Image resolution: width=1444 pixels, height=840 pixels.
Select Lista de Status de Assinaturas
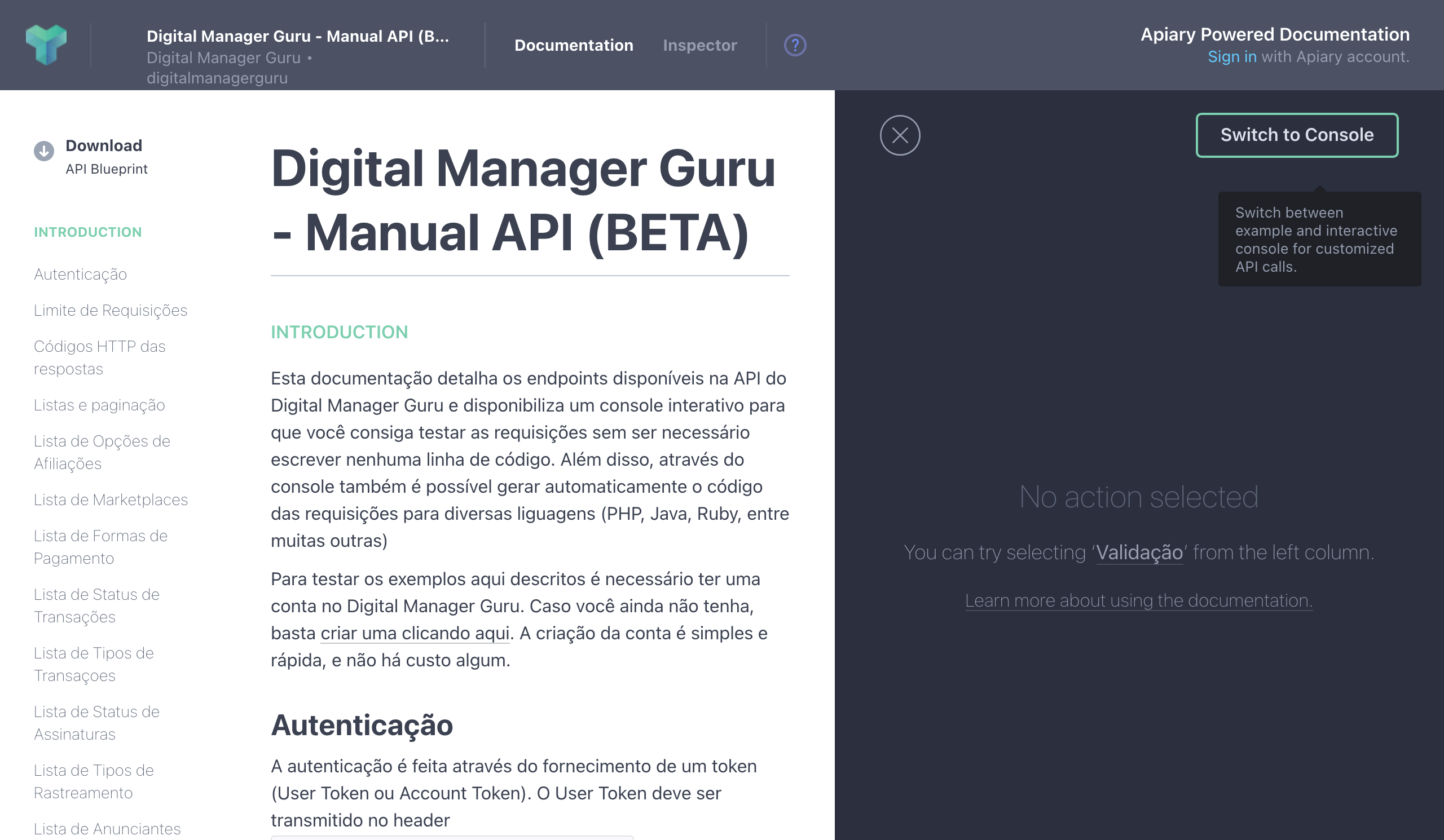click(x=97, y=723)
